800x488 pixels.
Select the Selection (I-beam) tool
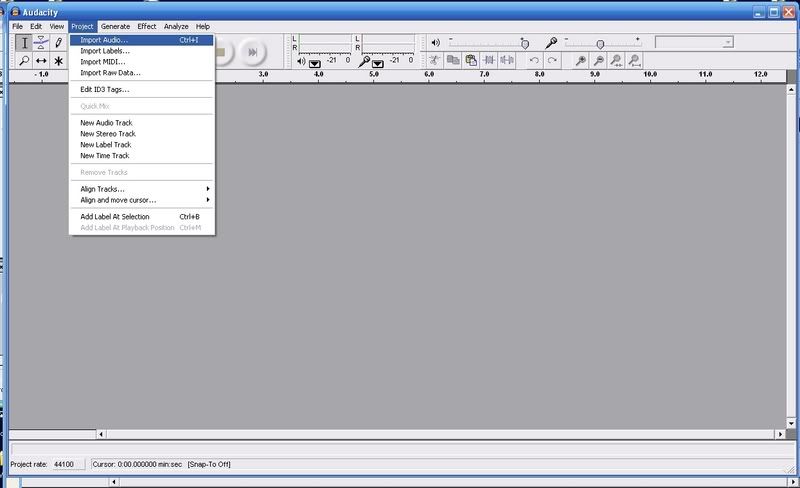click(x=25, y=43)
